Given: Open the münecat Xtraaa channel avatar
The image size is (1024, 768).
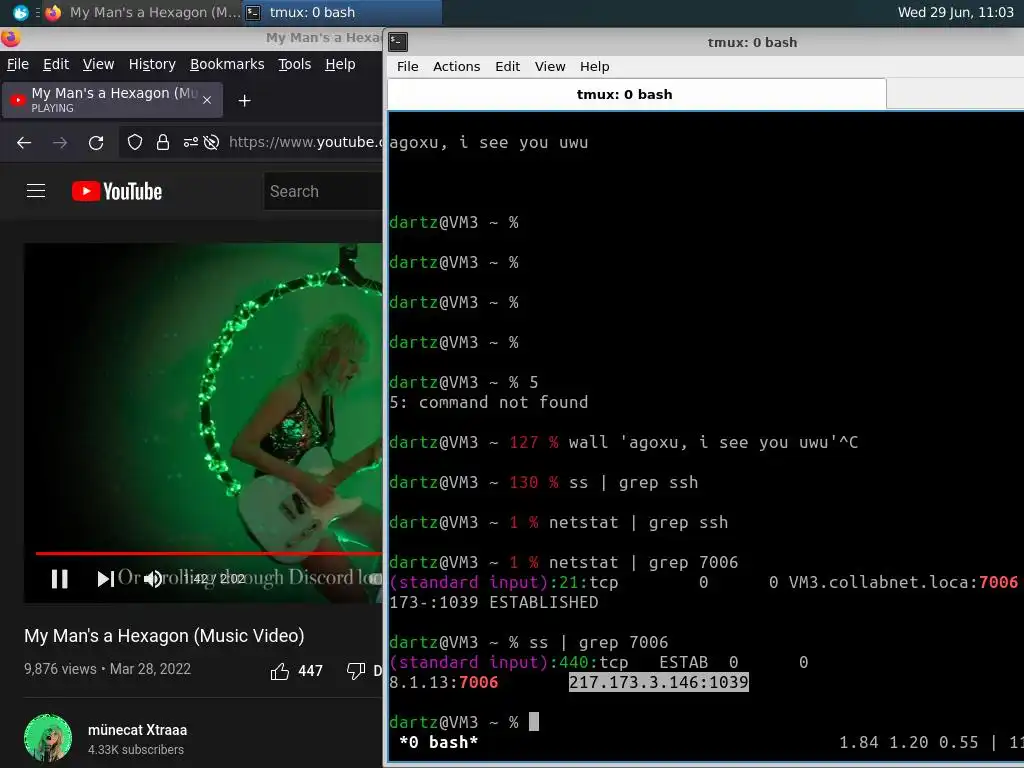Looking at the screenshot, I should 48,738.
